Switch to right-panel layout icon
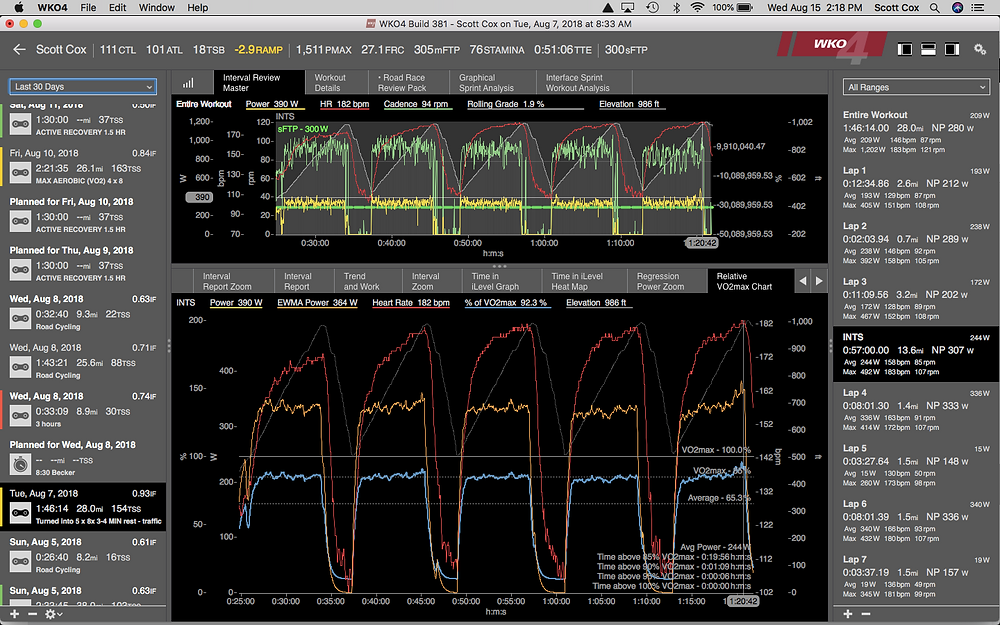 coord(952,49)
